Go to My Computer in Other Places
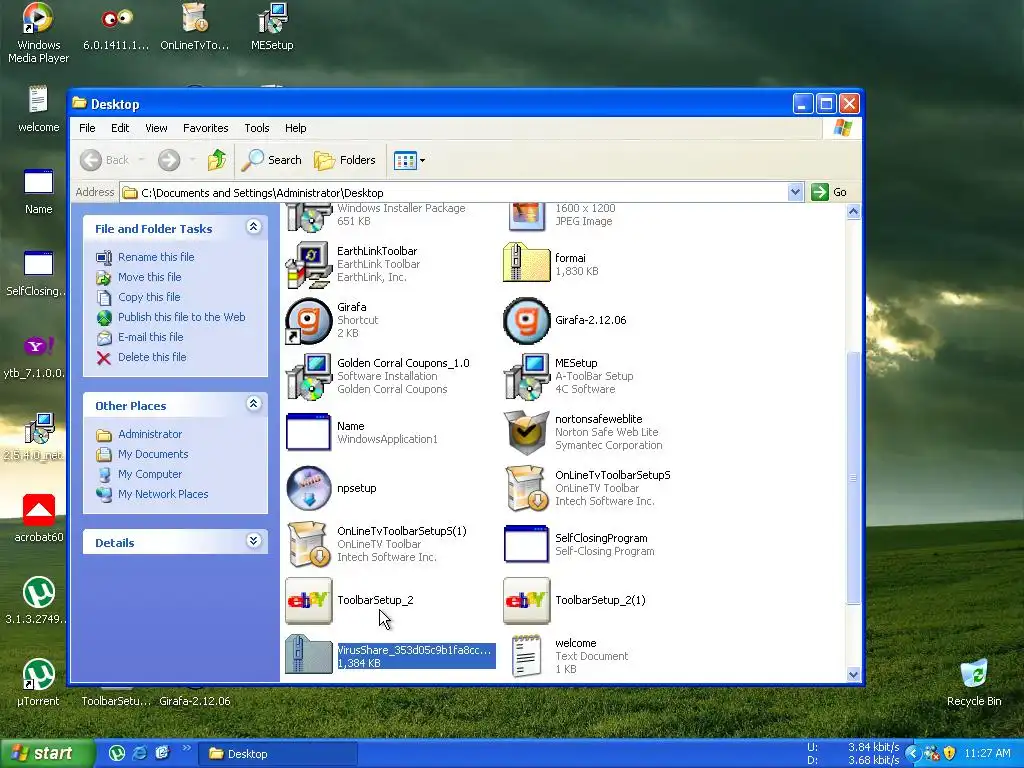Screen dimensions: 1024x768 [x=150, y=475]
